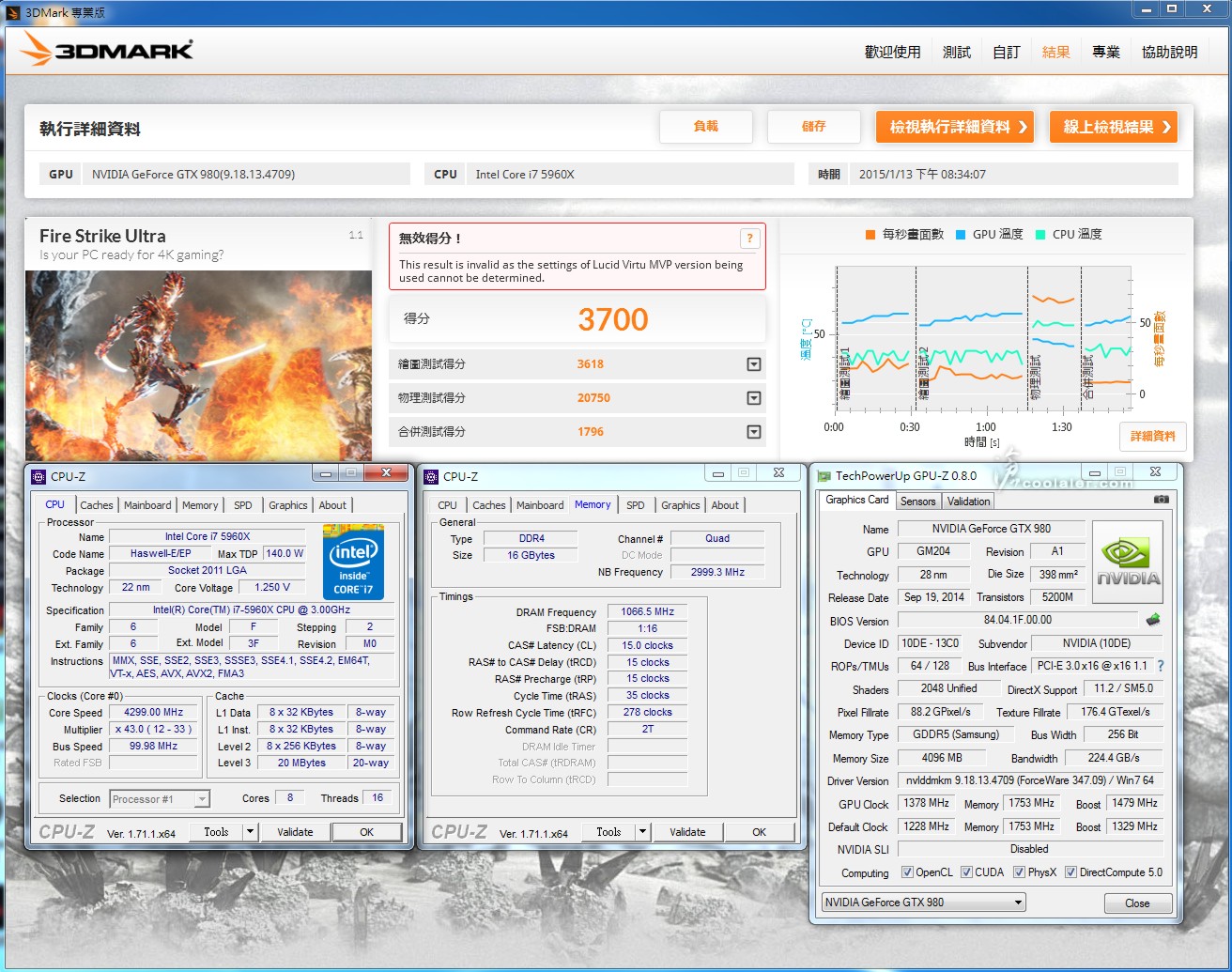The height and width of the screenshot is (972, 1232).
Task: Click the 3DMark title bar app icon
Action: click(x=12, y=12)
